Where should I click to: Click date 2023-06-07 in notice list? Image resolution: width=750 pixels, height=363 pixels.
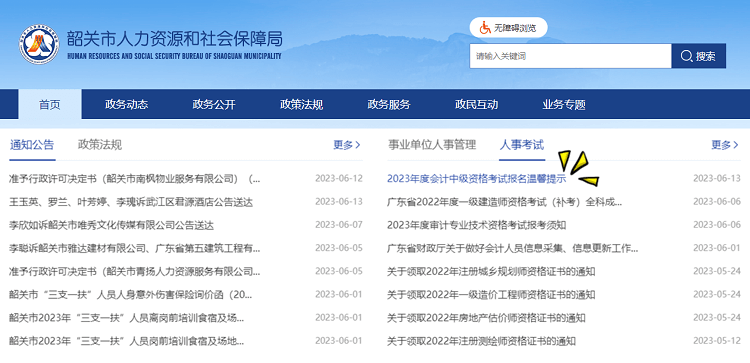pos(339,225)
